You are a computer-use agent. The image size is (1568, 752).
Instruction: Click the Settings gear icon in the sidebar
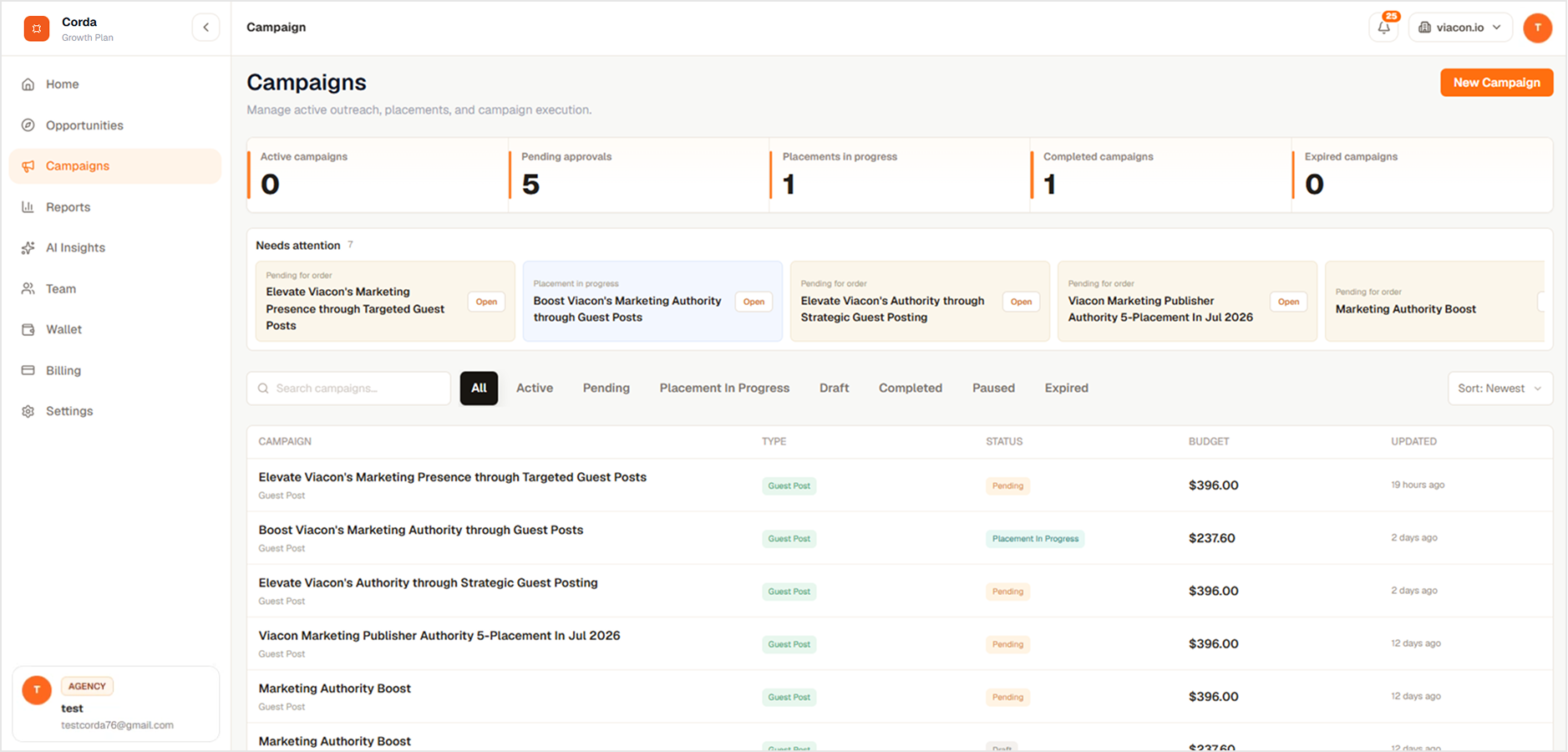28,411
